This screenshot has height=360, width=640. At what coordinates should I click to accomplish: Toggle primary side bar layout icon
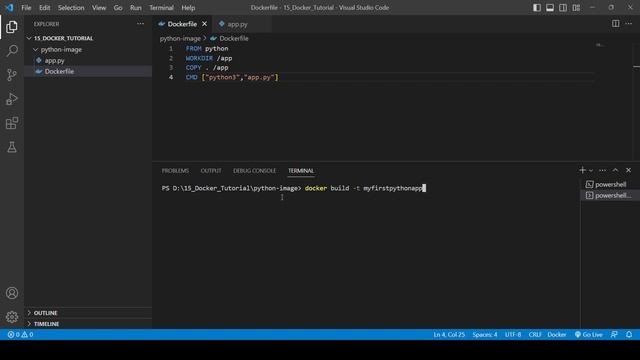coord(537,7)
